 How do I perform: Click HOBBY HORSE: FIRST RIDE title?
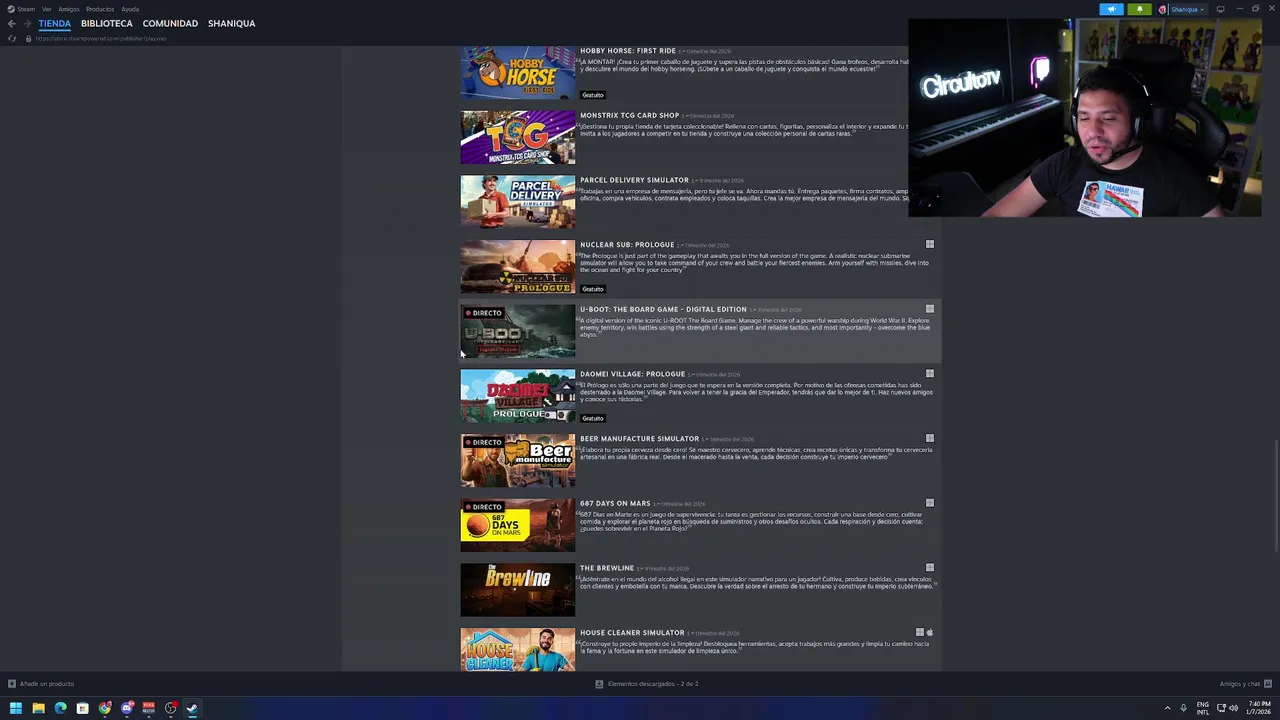coord(628,51)
